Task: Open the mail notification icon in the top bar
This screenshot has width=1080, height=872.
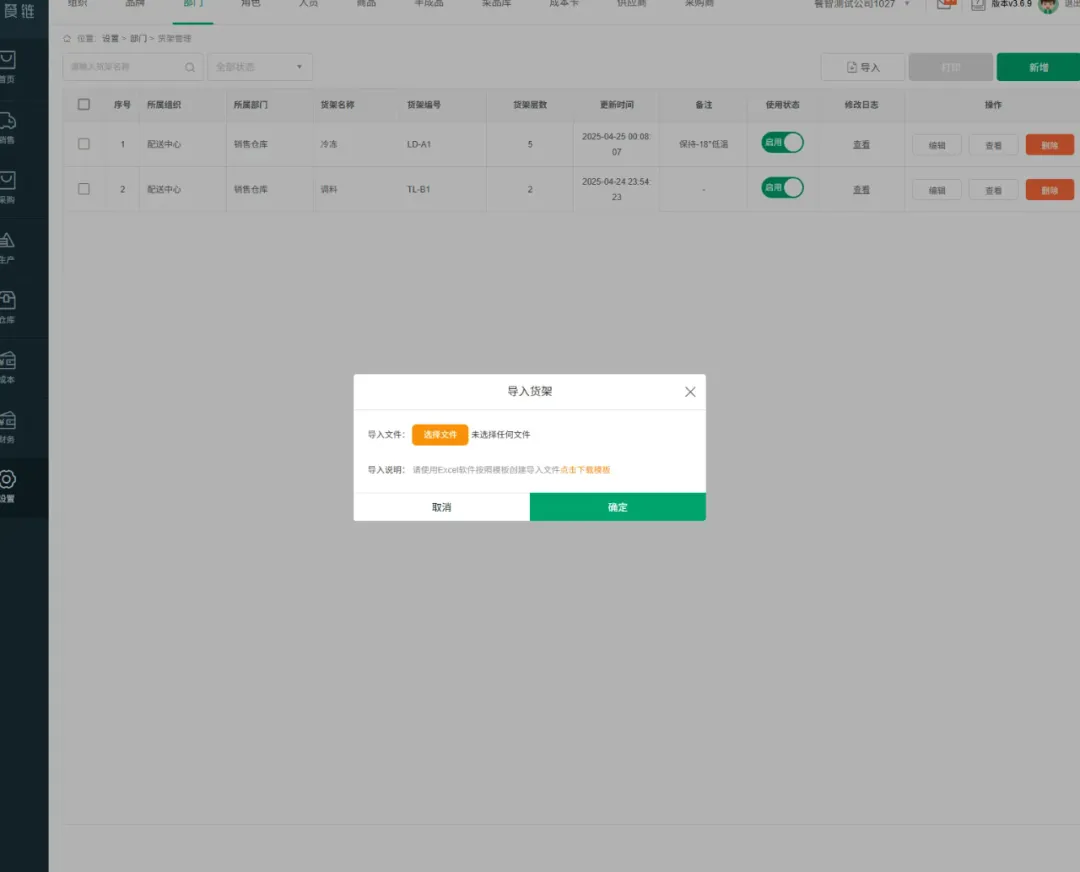Action: [944, 5]
